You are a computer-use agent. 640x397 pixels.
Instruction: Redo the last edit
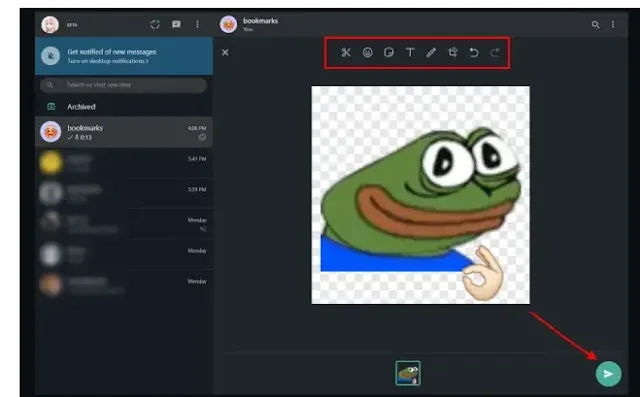click(495, 52)
